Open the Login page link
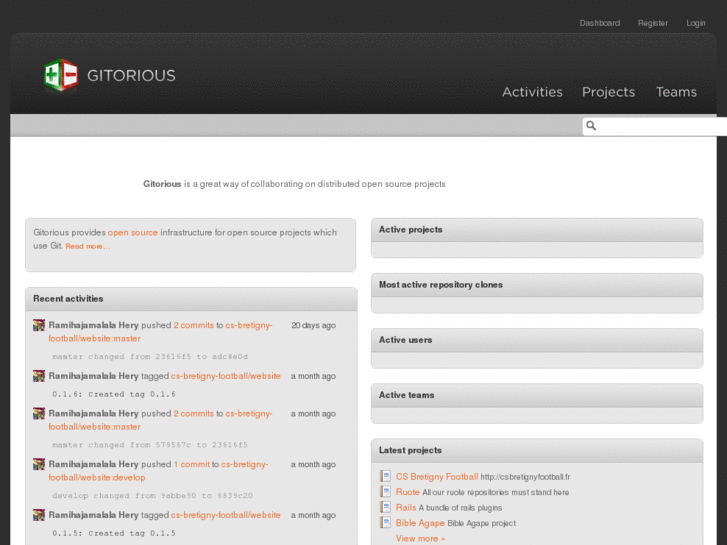The width and height of the screenshot is (727, 545). pos(695,23)
